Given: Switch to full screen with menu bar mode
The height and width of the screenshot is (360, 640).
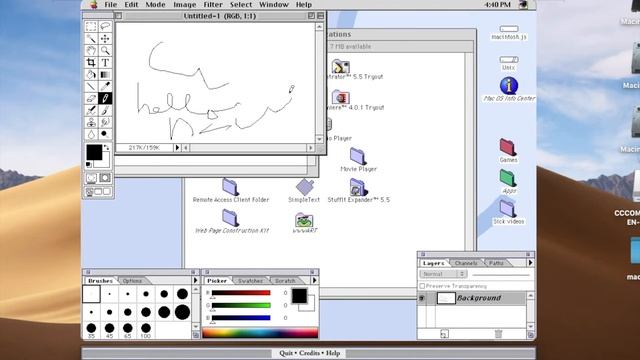Looking at the screenshot, I should coord(98,192).
